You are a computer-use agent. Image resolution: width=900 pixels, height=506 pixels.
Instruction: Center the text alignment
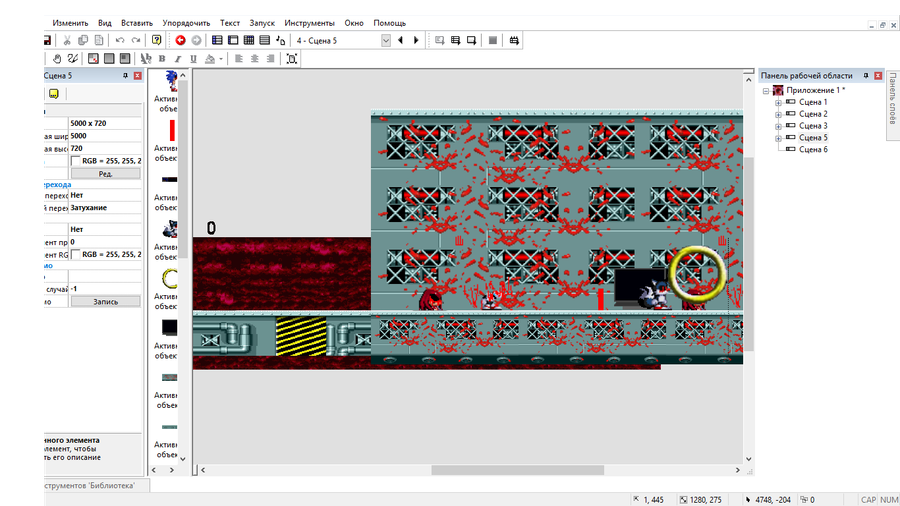255,59
